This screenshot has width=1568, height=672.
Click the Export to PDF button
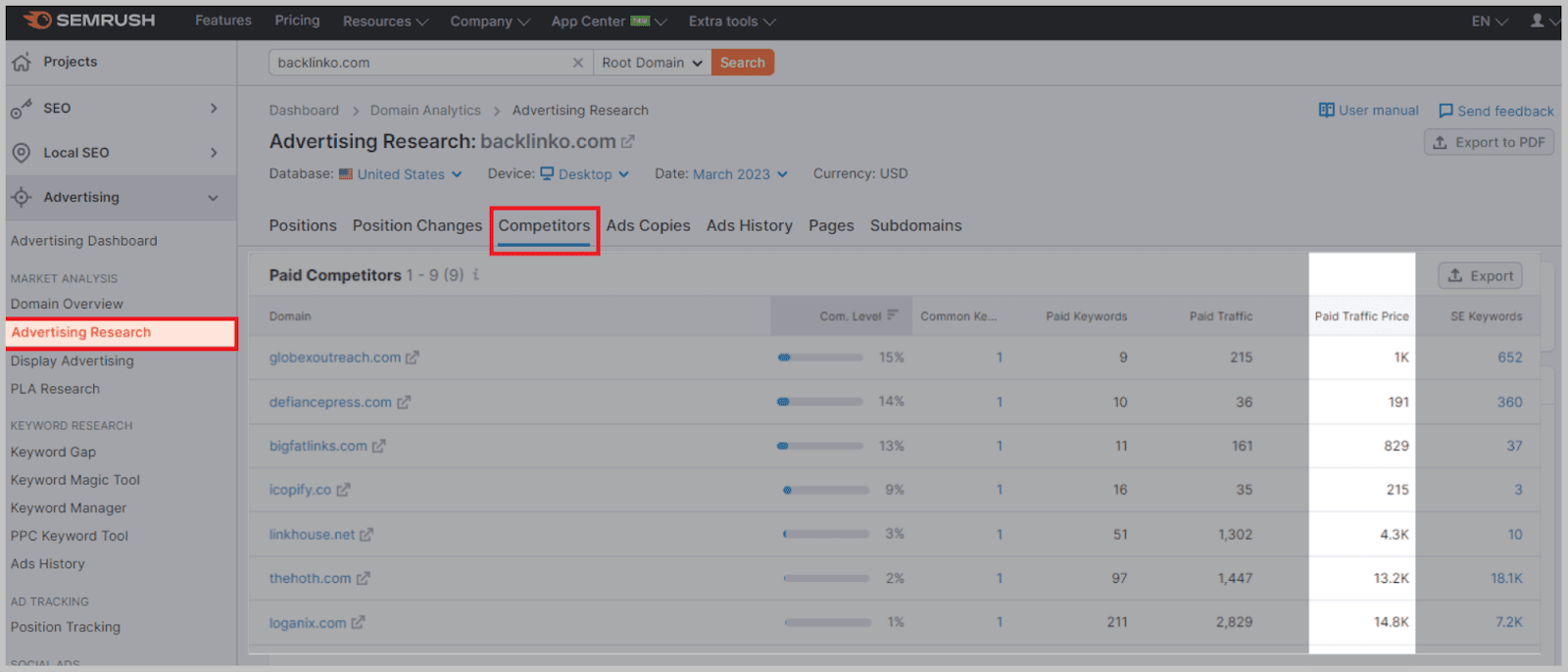pyautogui.click(x=1489, y=142)
